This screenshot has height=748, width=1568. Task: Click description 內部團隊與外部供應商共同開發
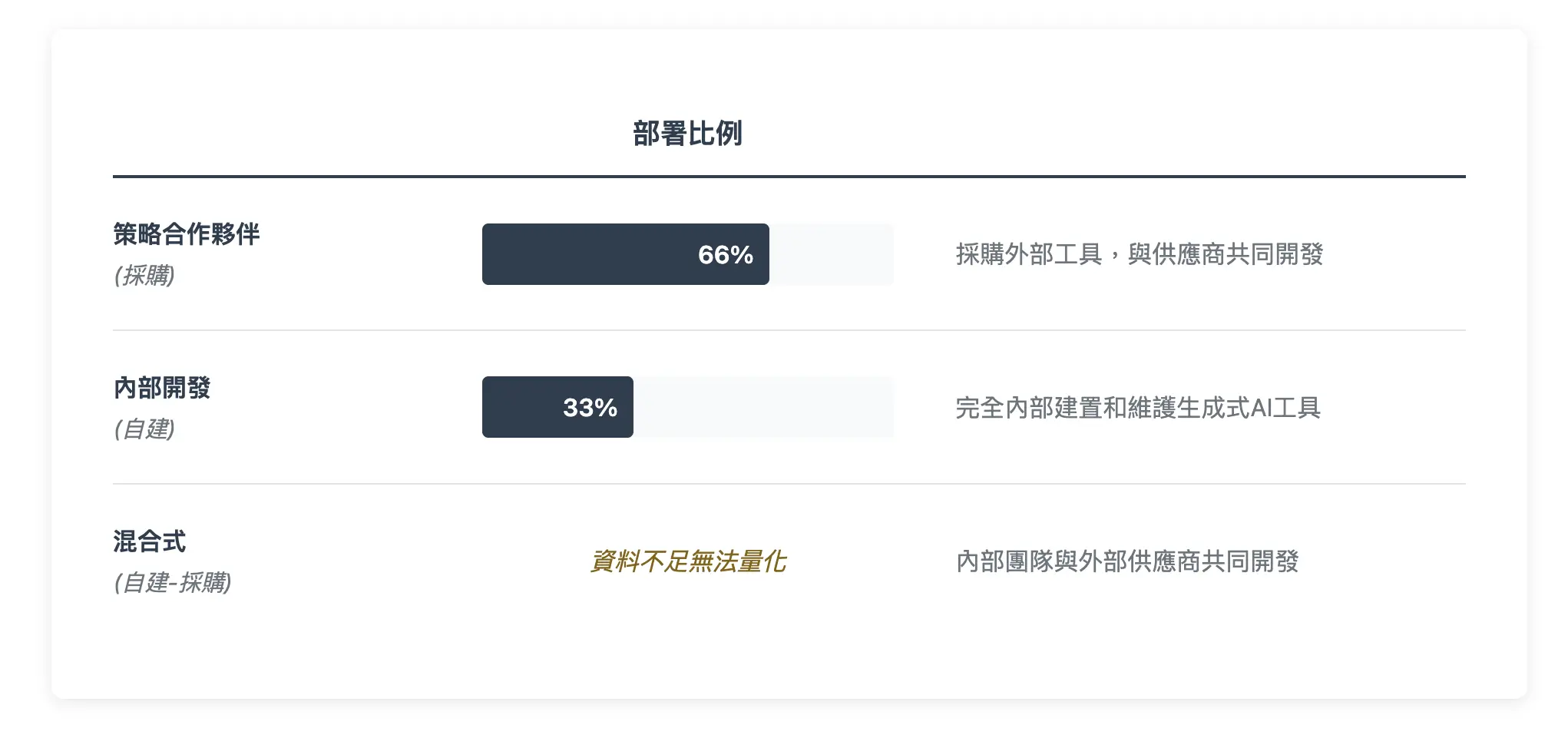(1127, 561)
